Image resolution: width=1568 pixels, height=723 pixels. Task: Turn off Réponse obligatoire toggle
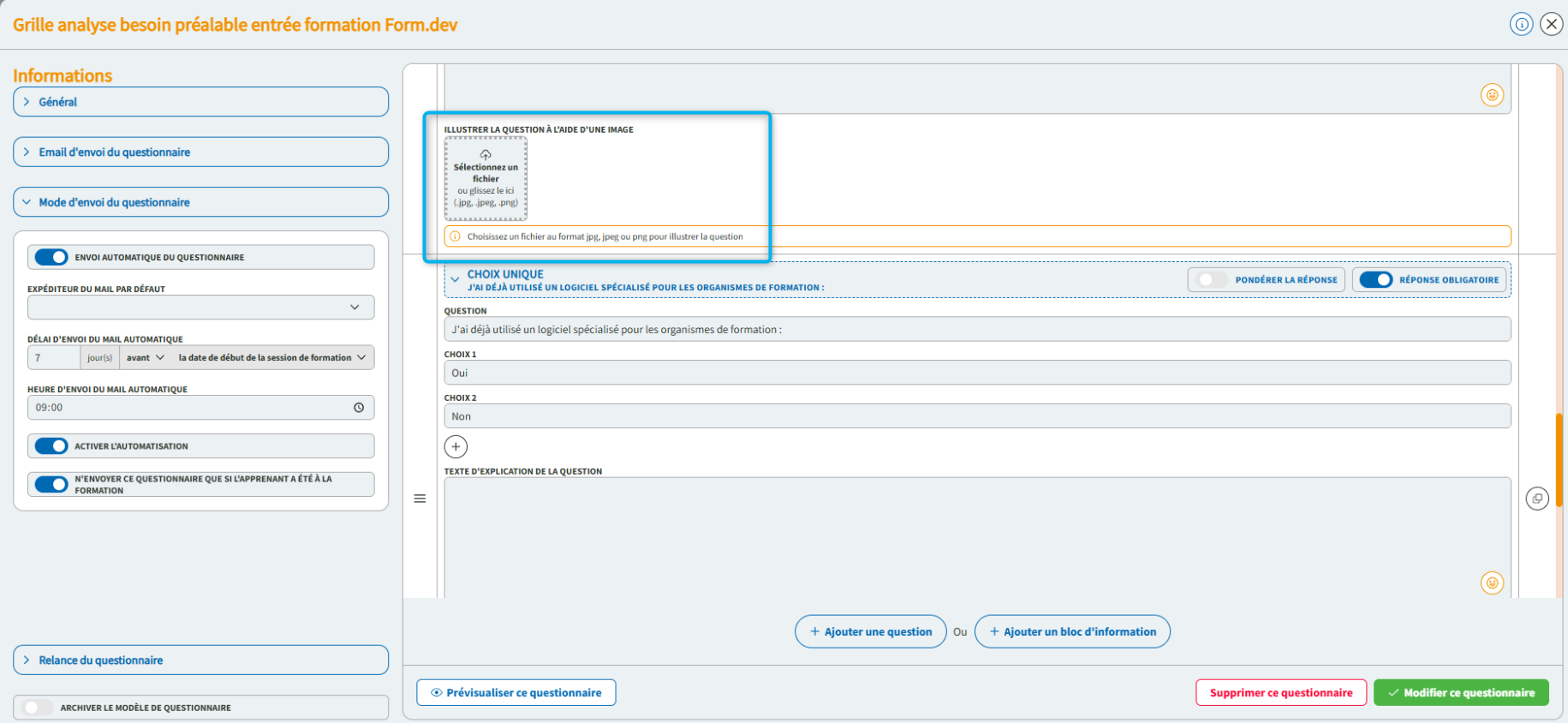click(x=1375, y=280)
